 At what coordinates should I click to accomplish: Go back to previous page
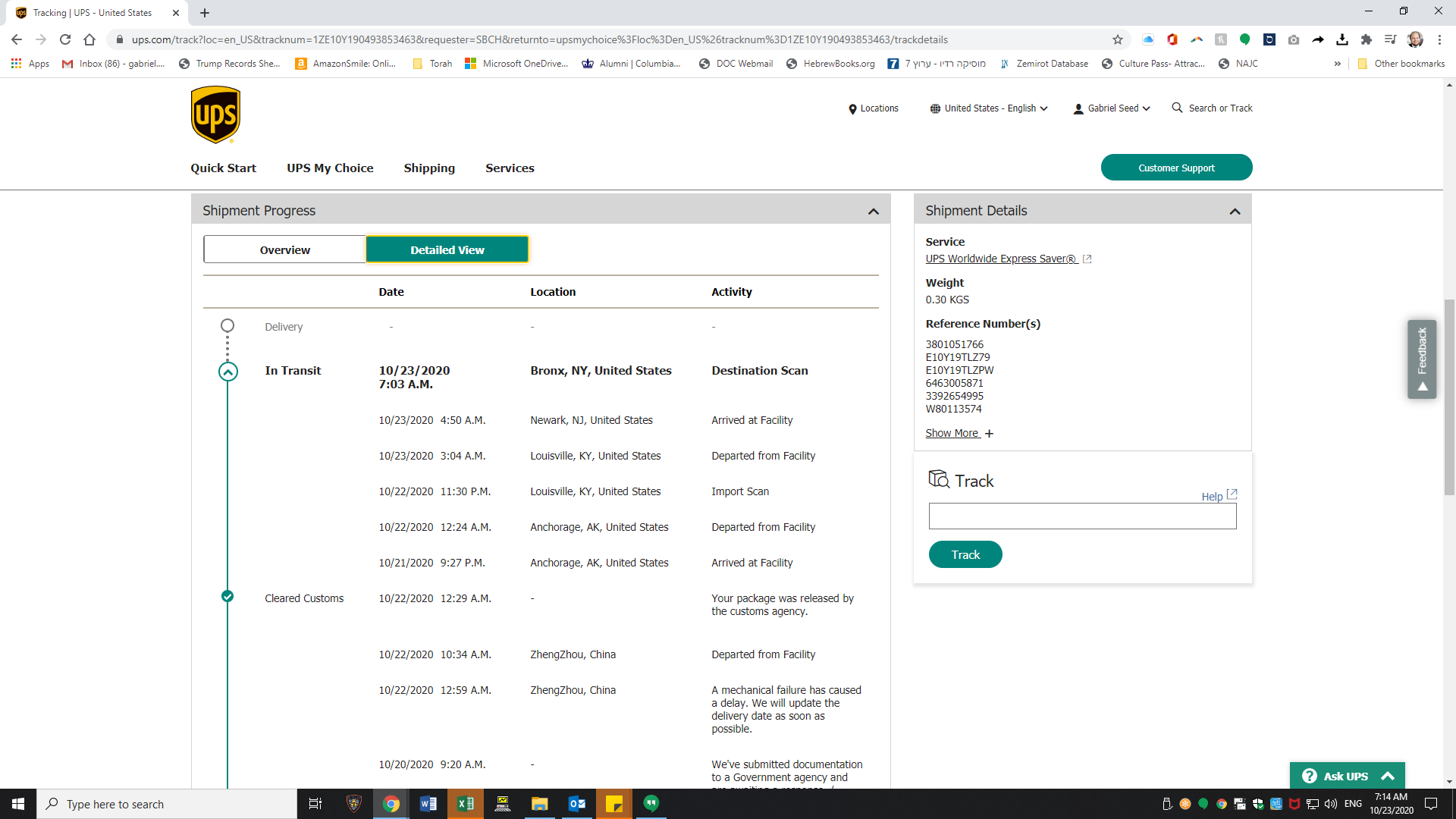coord(17,39)
